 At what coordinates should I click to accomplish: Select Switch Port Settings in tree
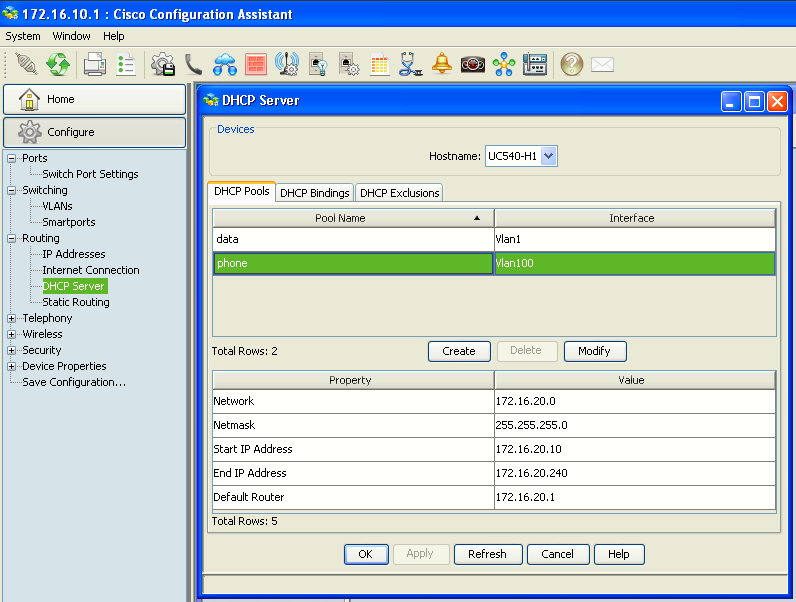(x=90, y=174)
